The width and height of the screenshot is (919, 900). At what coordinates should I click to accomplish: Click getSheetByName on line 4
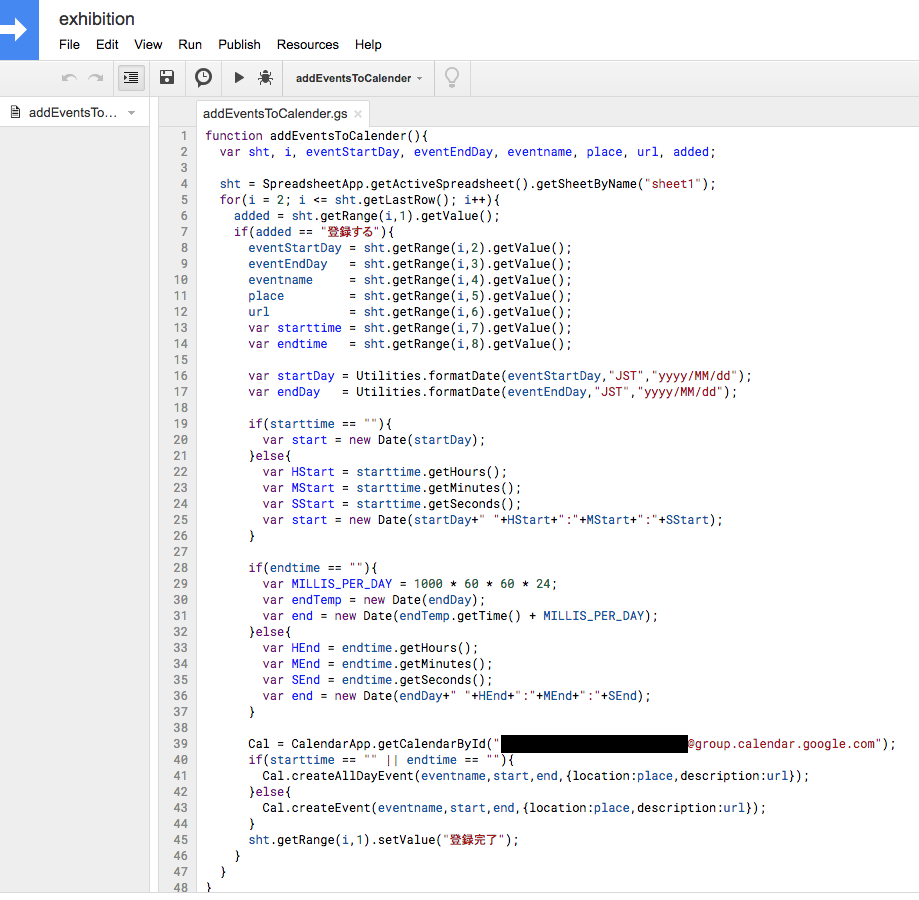[x=586, y=184]
